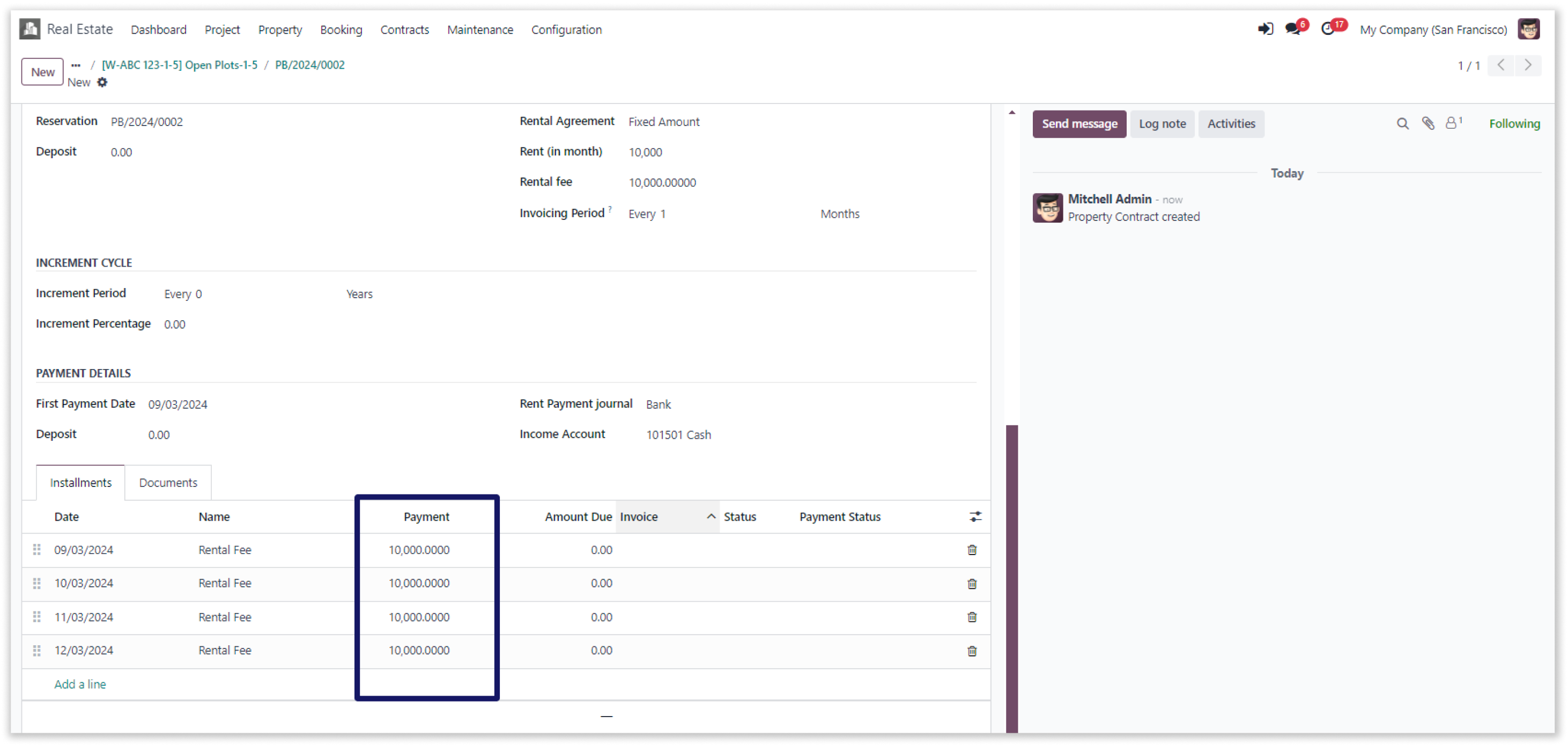The width and height of the screenshot is (1568, 745).
Task: Open column settings icon in installments table
Action: 975,517
